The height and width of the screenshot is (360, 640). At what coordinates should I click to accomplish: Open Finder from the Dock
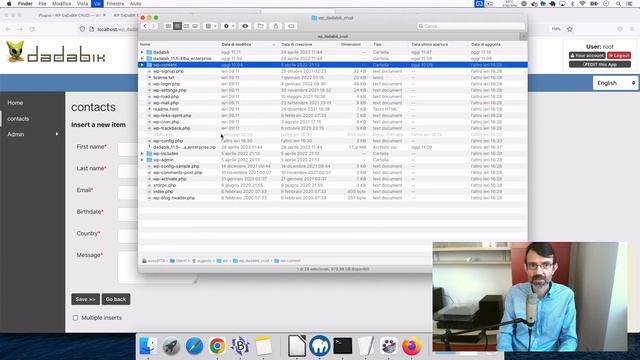click(x=148, y=346)
